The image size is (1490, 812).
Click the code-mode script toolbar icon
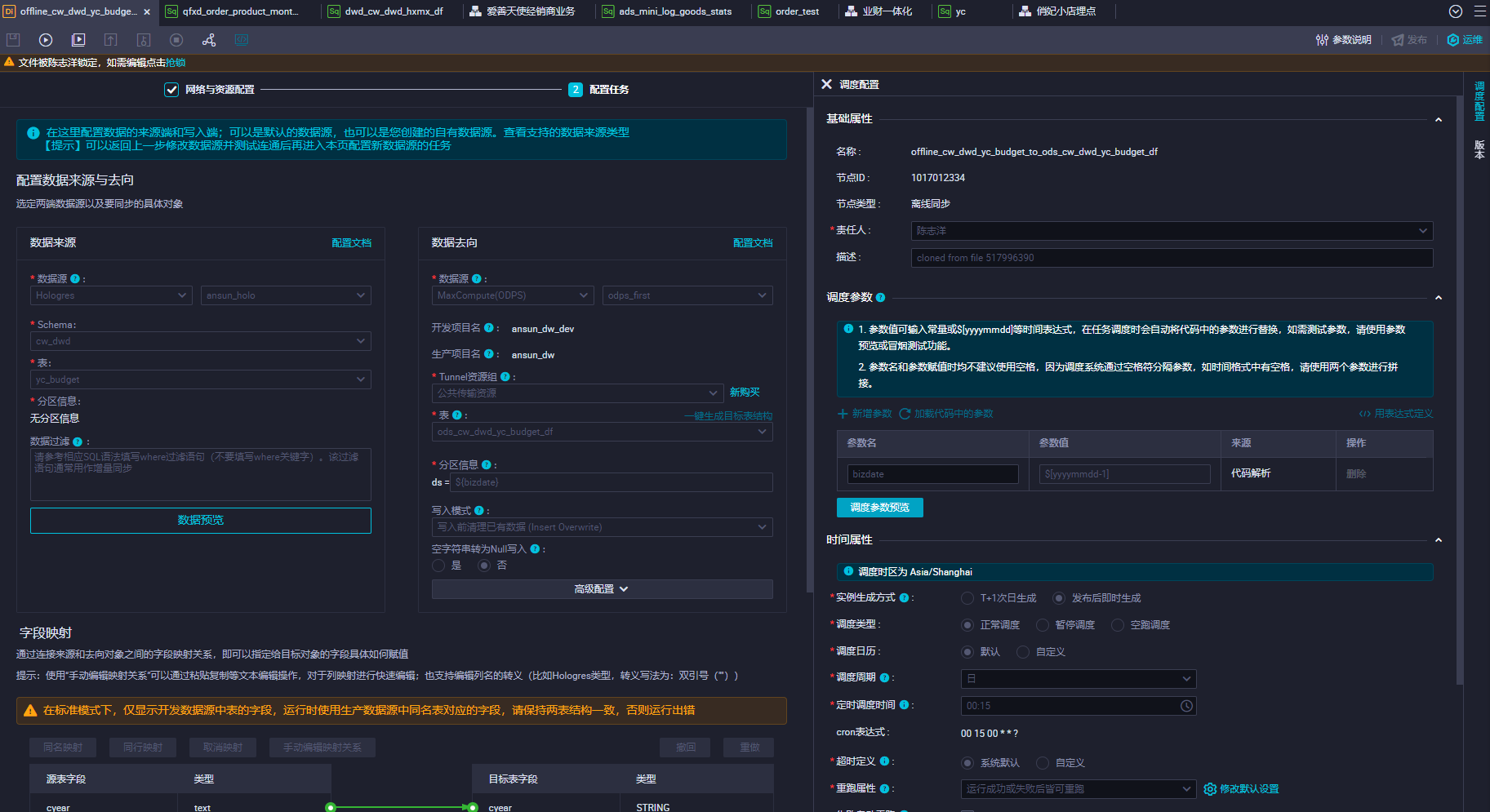coord(242,40)
